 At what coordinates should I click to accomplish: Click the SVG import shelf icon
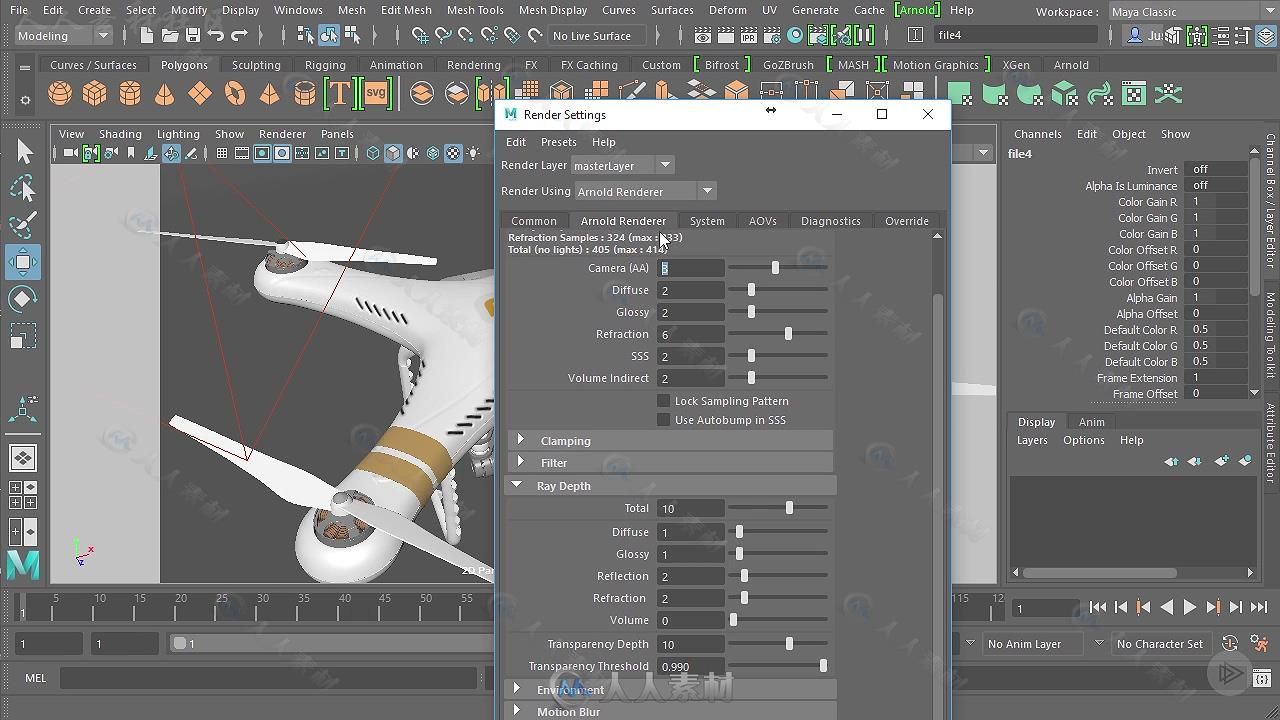(x=376, y=94)
